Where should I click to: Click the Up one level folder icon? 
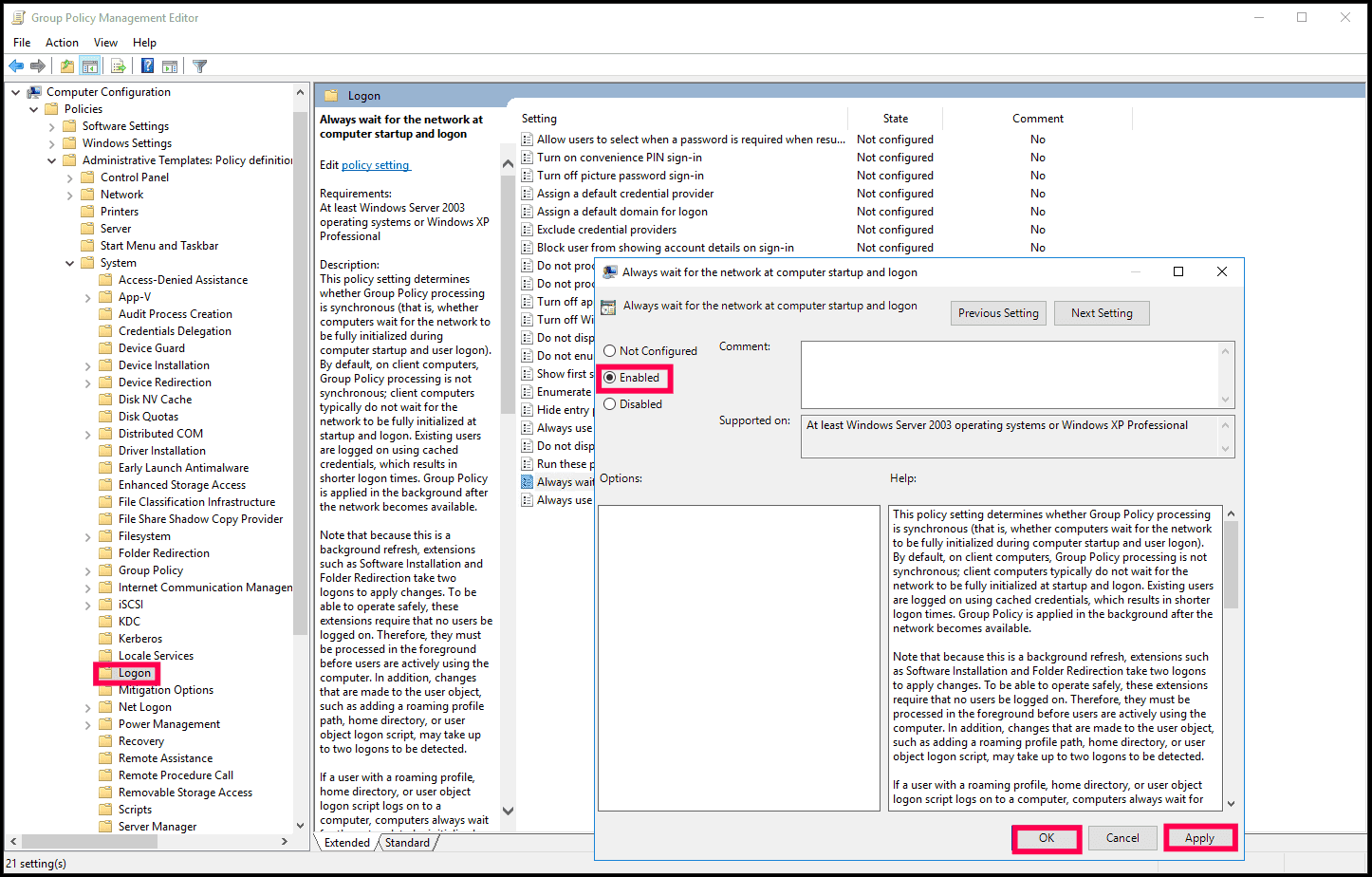(x=67, y=66)
